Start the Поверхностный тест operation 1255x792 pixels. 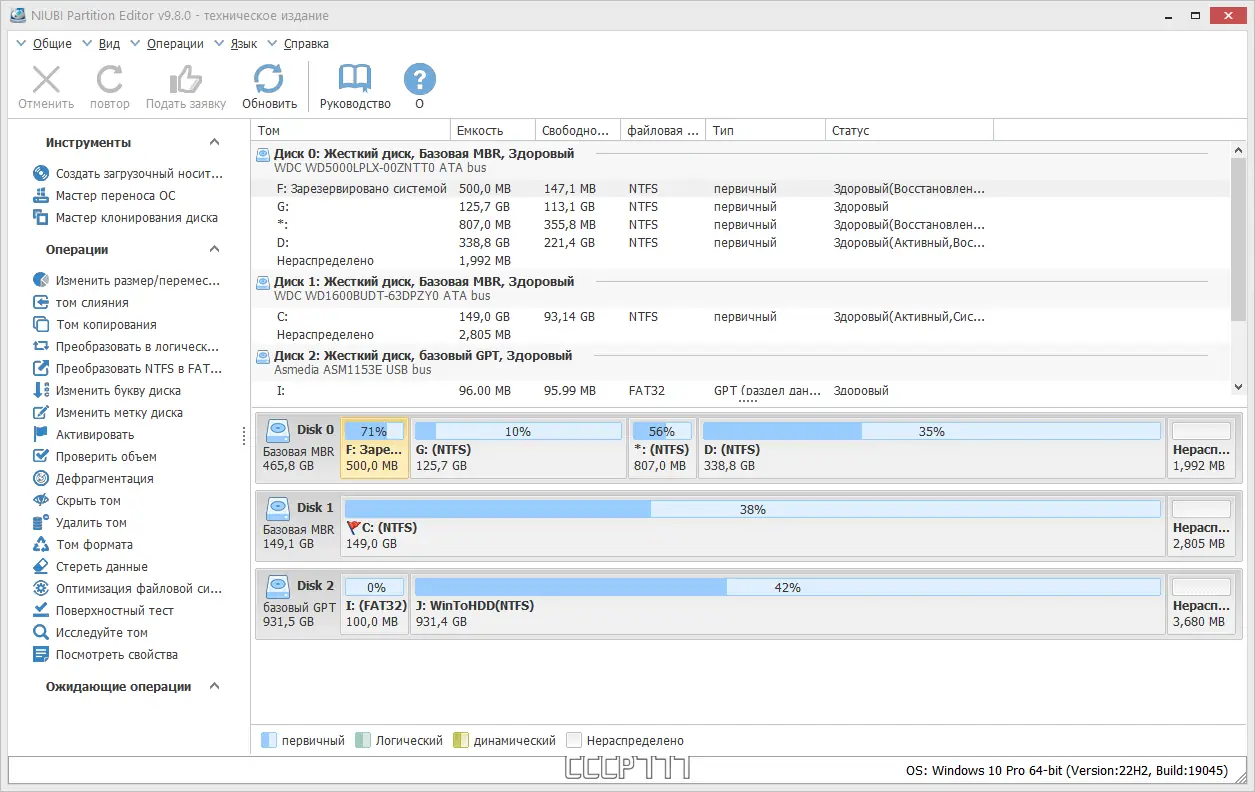coord(103,611)
